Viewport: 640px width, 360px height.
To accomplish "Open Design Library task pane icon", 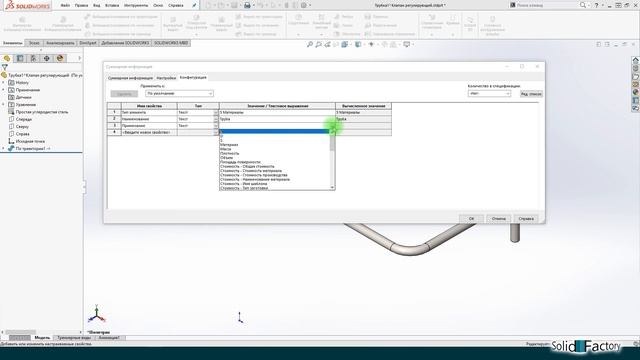I will pos(636,68).
